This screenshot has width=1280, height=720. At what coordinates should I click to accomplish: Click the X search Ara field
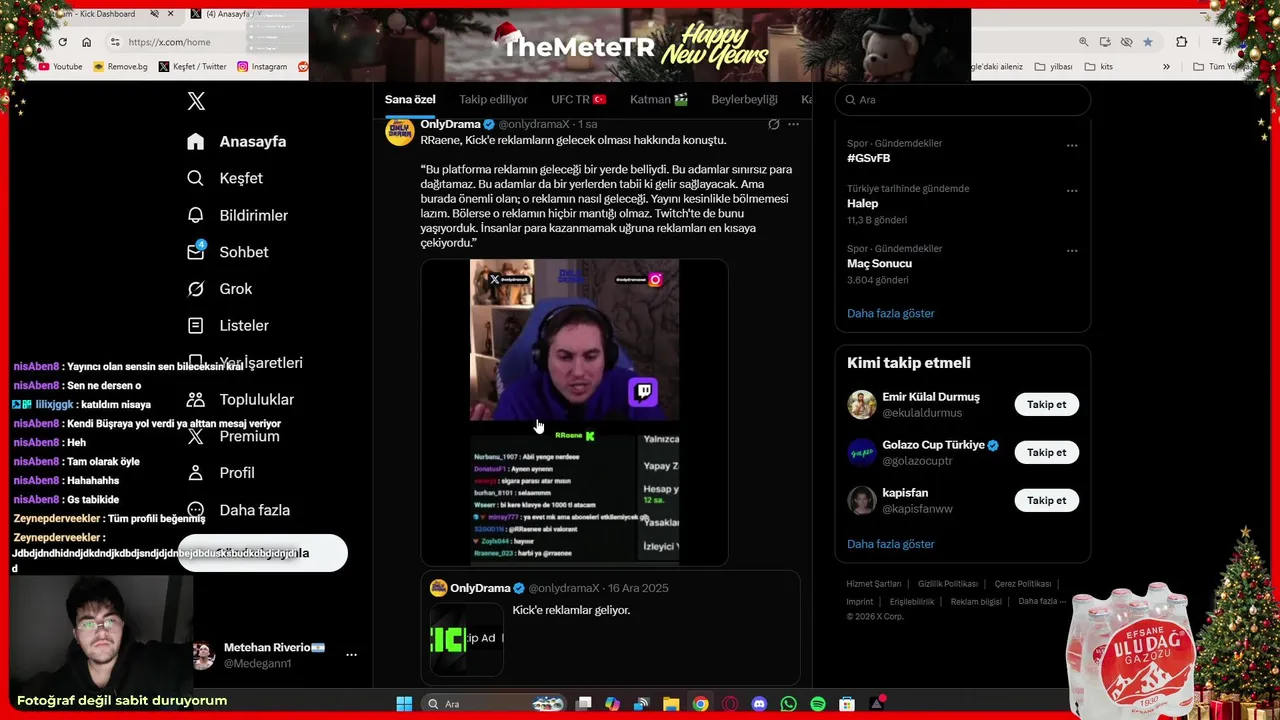(x=962, y=100)
